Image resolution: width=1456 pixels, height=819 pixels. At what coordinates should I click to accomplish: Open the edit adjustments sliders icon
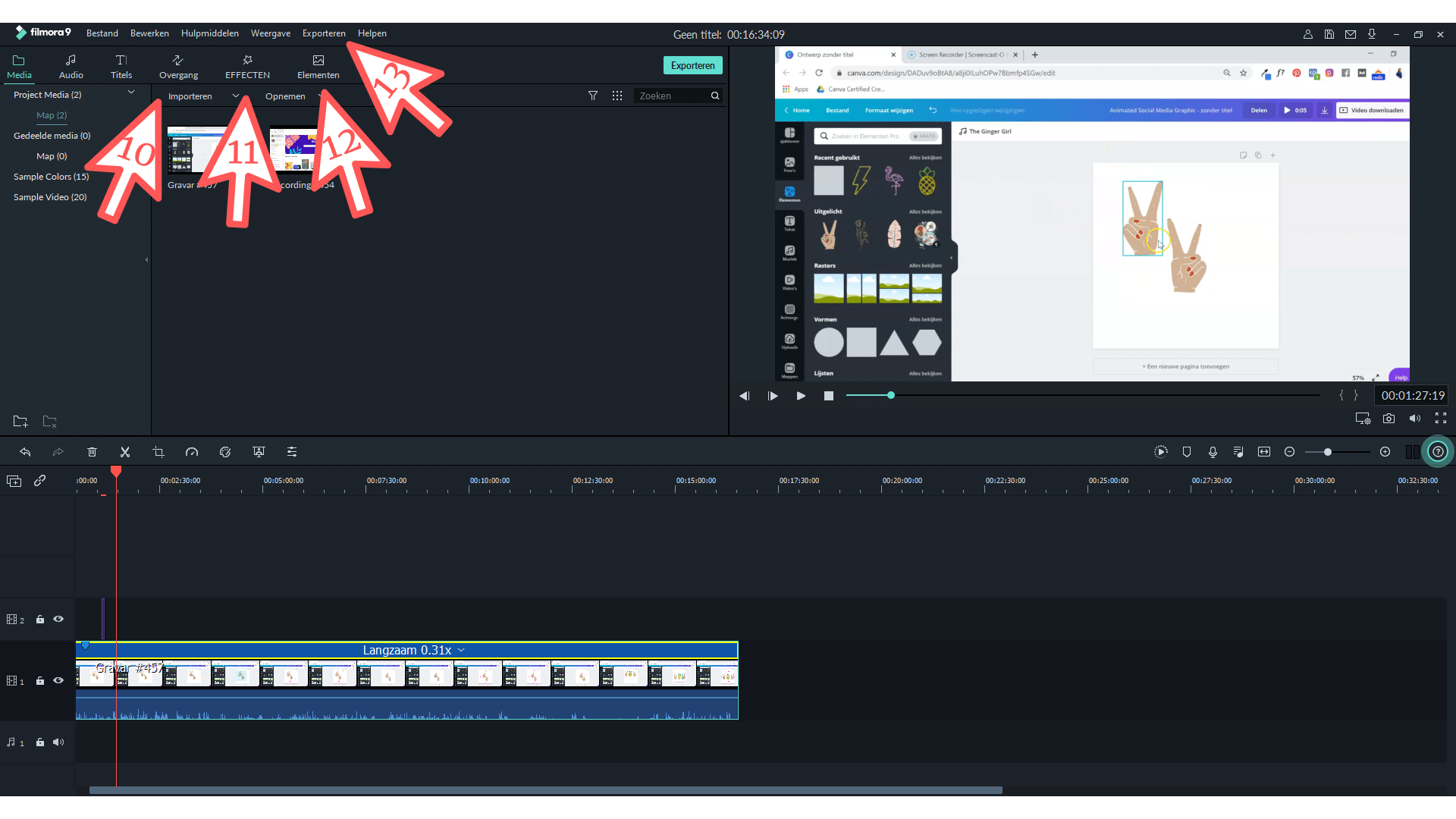pyautogui.click(x=292, y=452)
